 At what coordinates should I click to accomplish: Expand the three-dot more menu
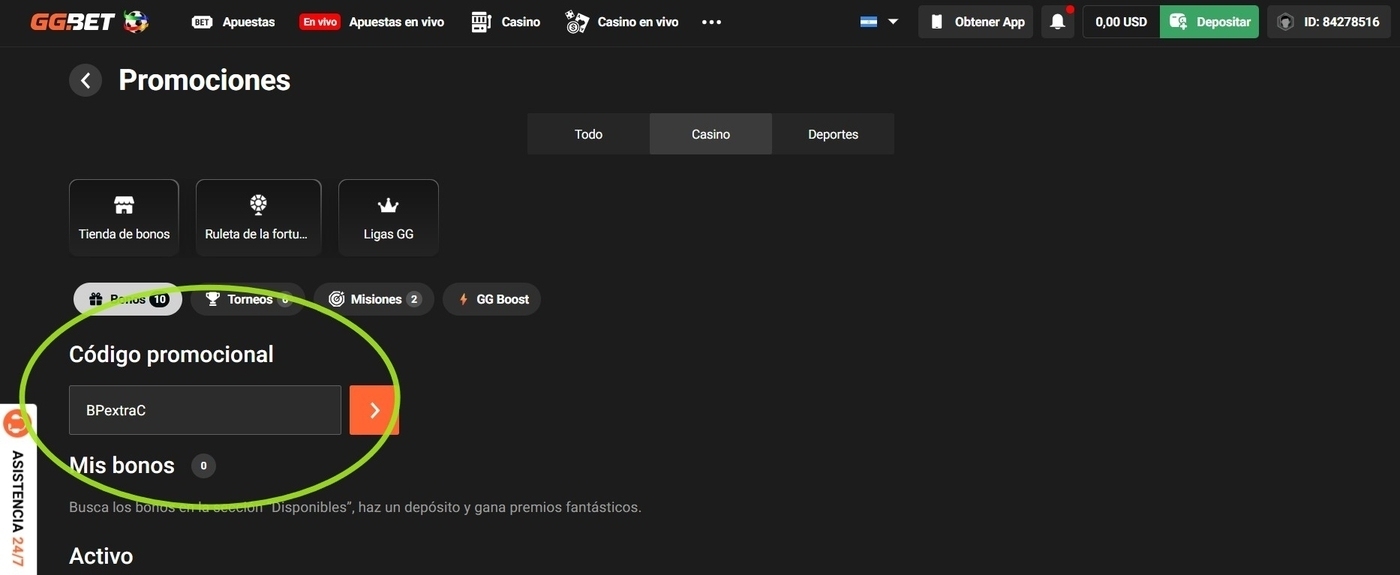[x=712, y=22]
